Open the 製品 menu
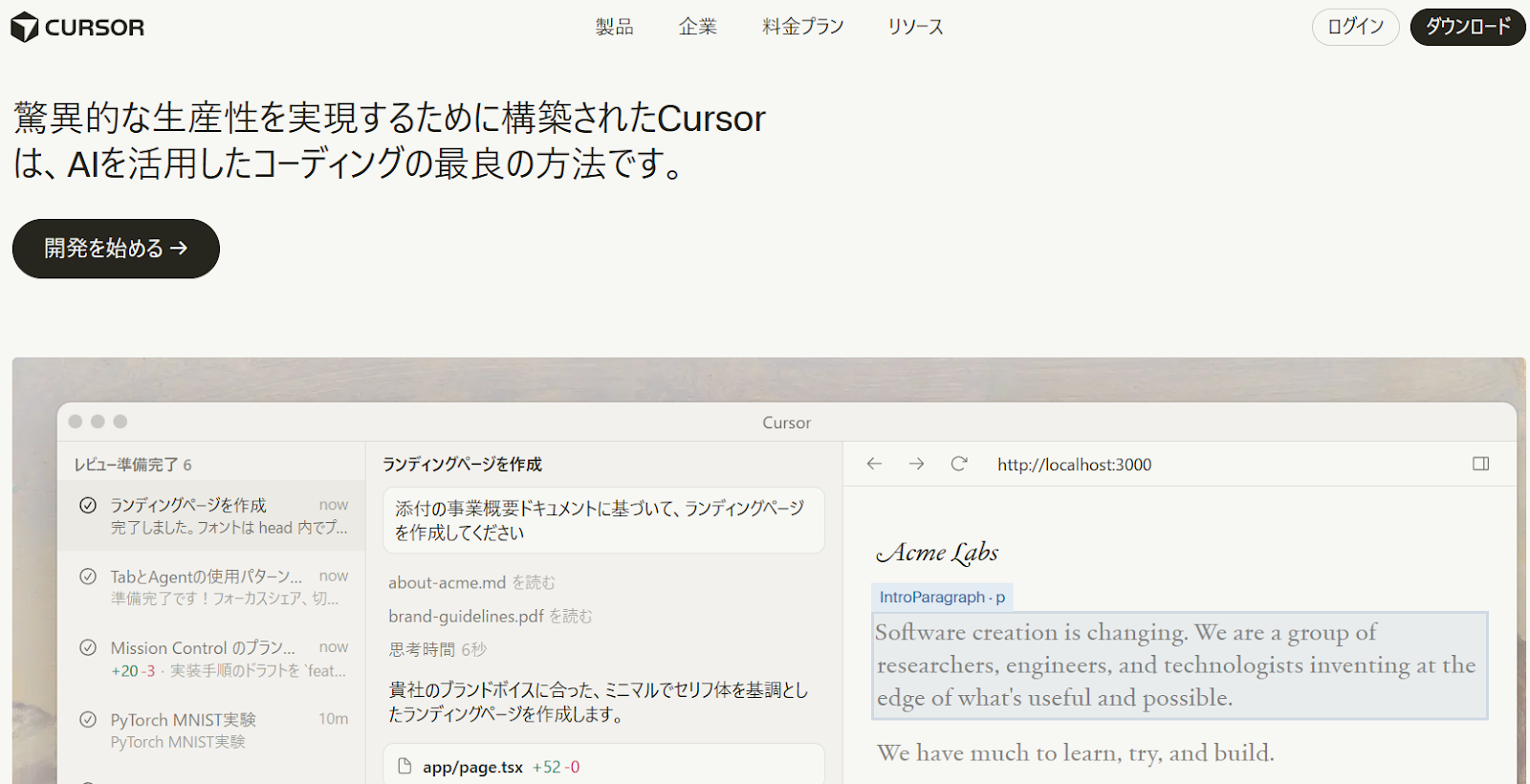The image size is (1530, 784). pyautogui.click(x=614, y=27)
